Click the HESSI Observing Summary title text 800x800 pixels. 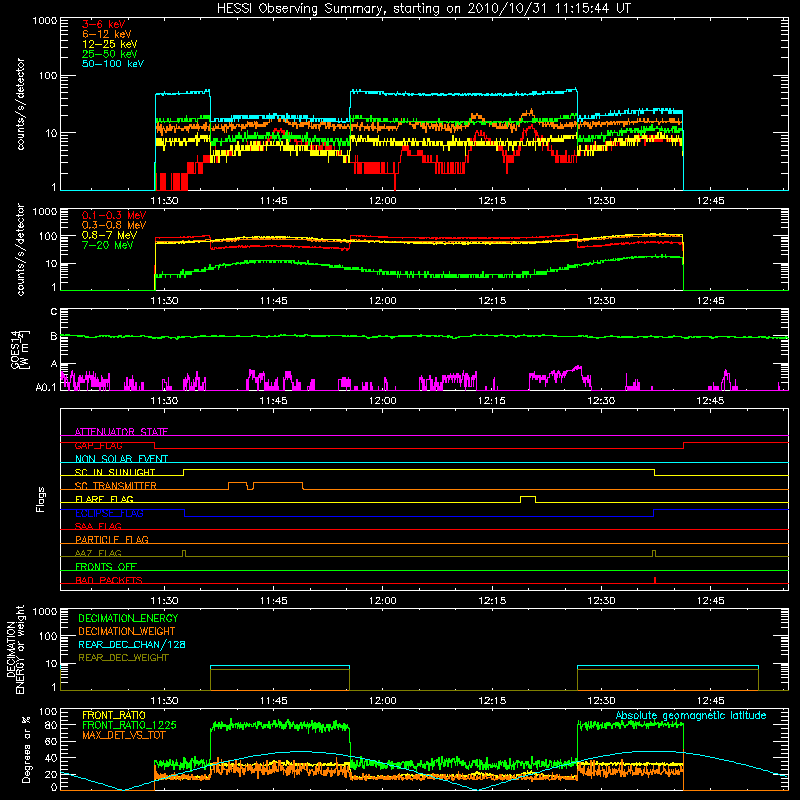click(424, 9)
